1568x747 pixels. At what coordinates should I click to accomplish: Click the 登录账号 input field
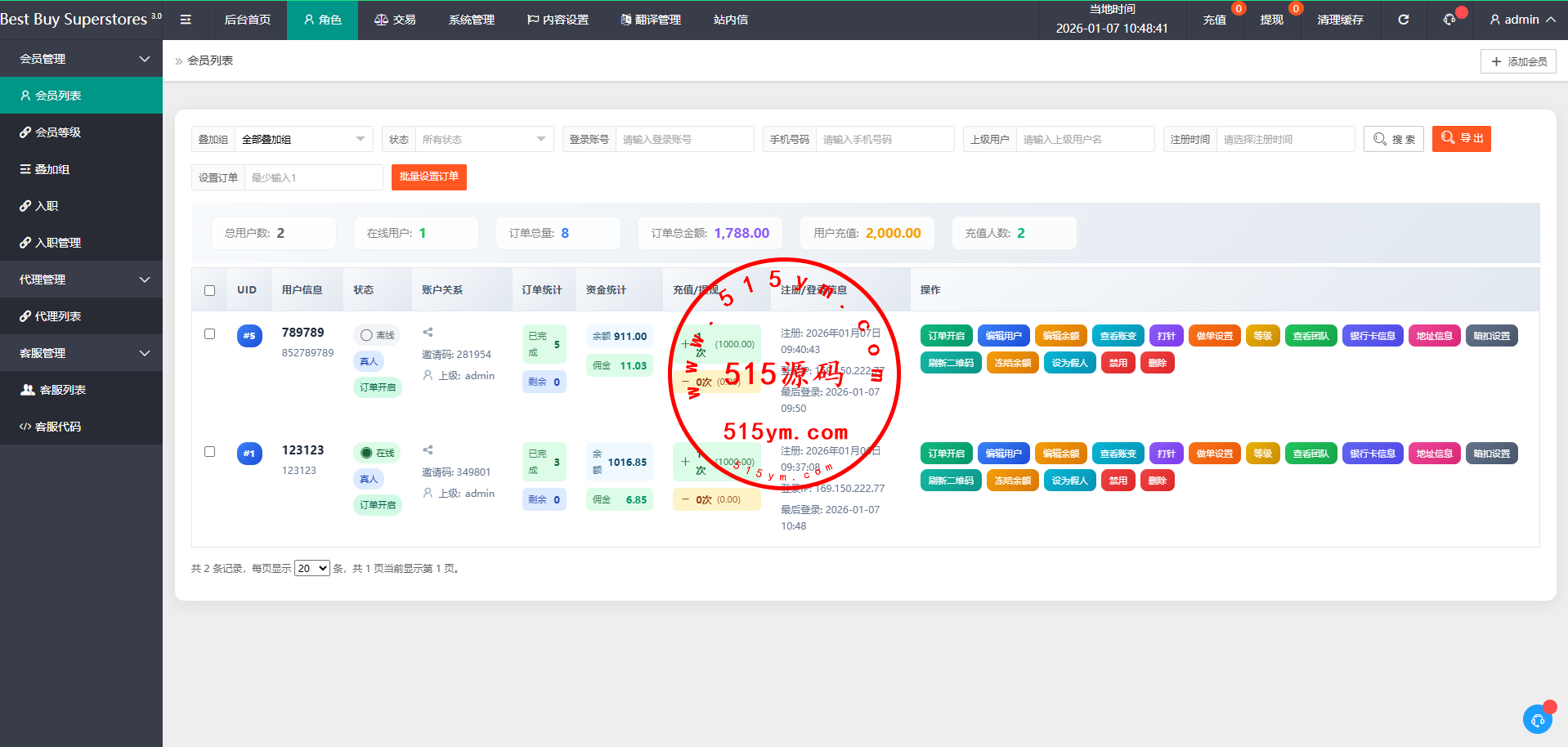tap(683, 140)
